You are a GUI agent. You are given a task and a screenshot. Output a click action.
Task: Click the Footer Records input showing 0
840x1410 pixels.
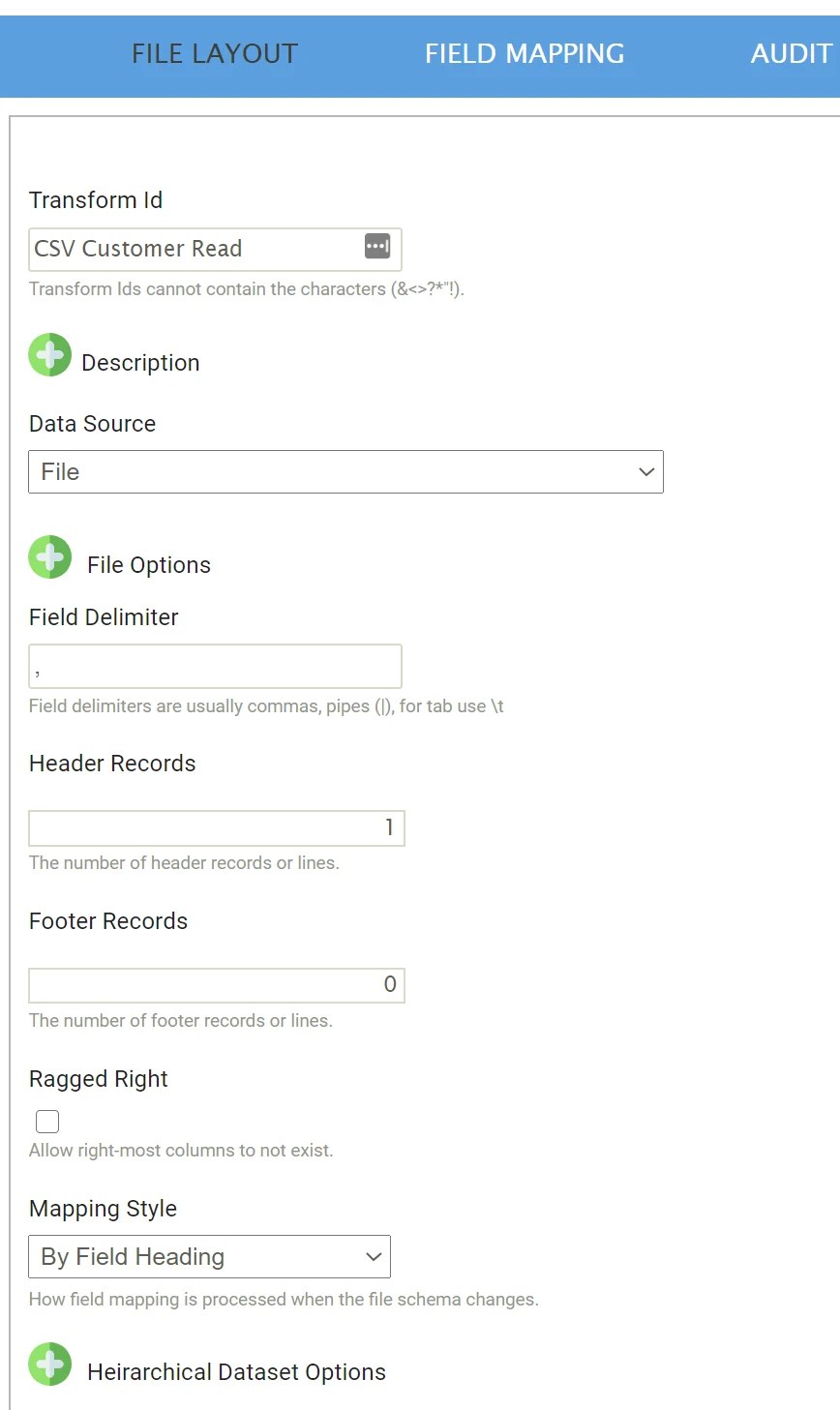pyautogui.click(x=217, y=984)
